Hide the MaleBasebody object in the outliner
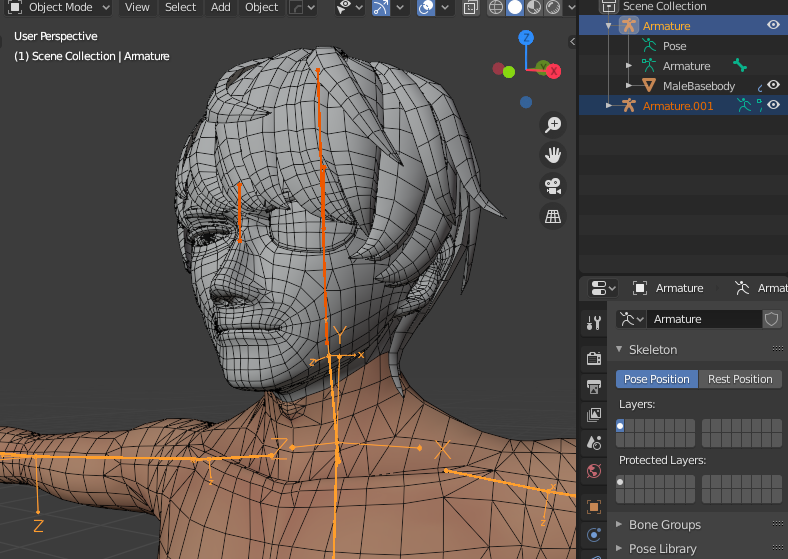 [x=773, y=86]
